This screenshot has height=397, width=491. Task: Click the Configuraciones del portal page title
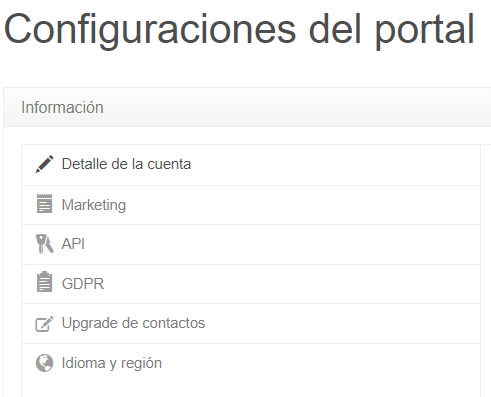[x=239, y=29]
